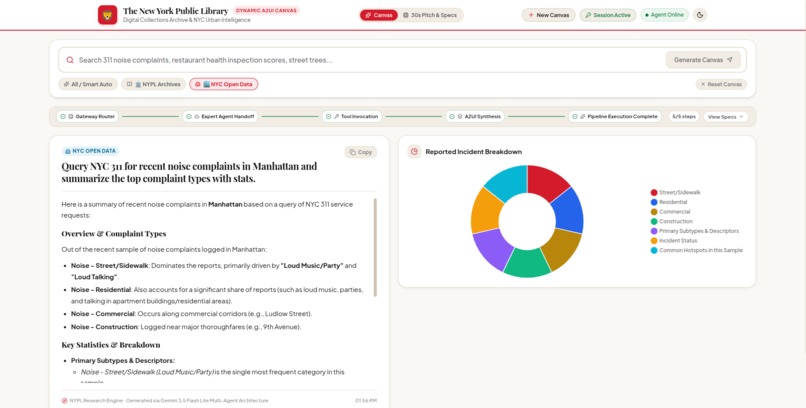Click the Gateway Router pipeline step
This screenshot has width=806, height=408.
[x=87, y=117]
